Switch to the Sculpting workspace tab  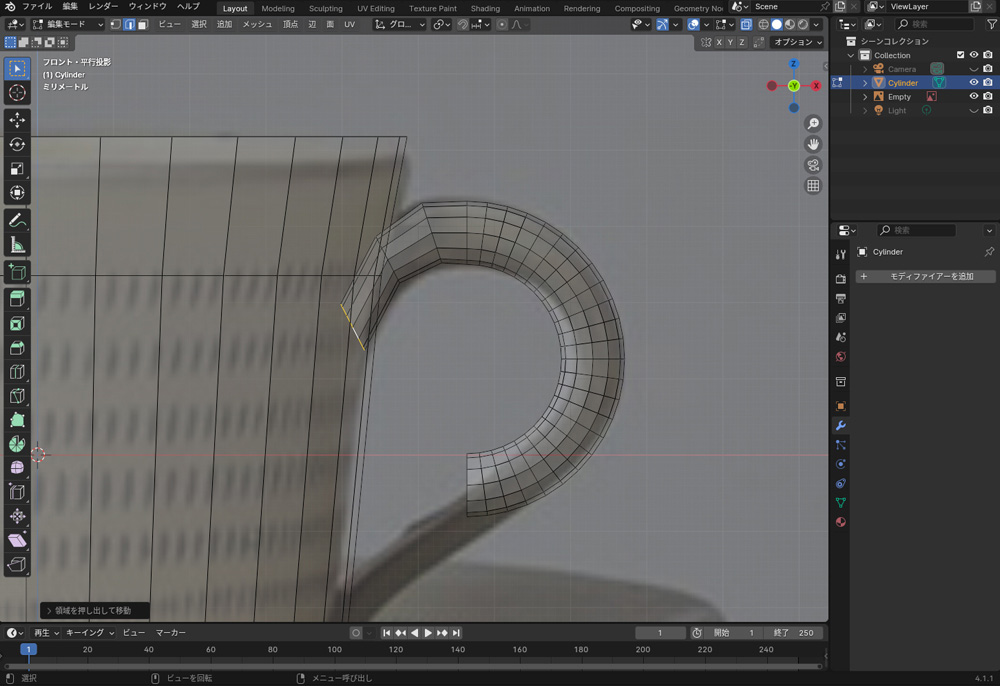[x=325, y=8]
